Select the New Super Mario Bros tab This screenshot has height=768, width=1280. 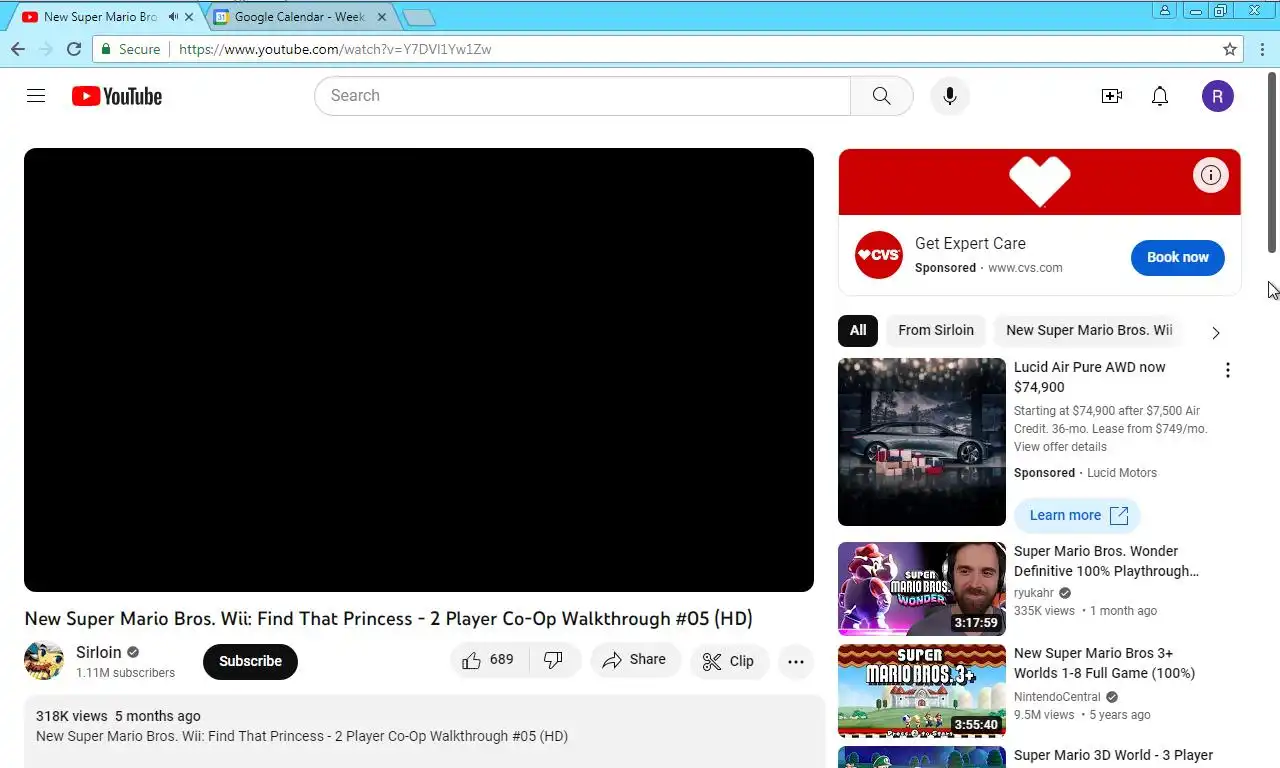(100, 17)
